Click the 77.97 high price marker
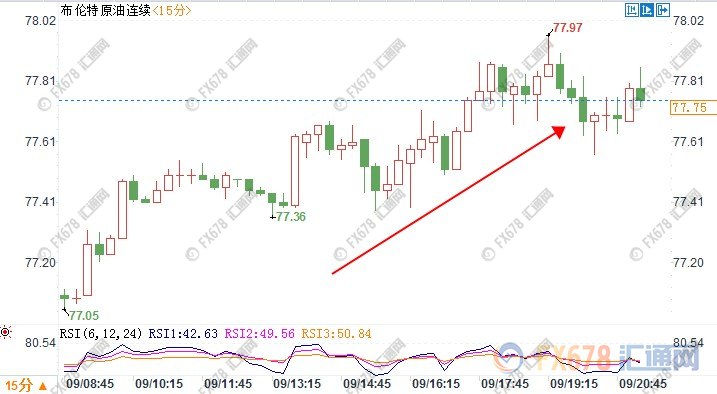717x394 pixels. pos(567,28)
